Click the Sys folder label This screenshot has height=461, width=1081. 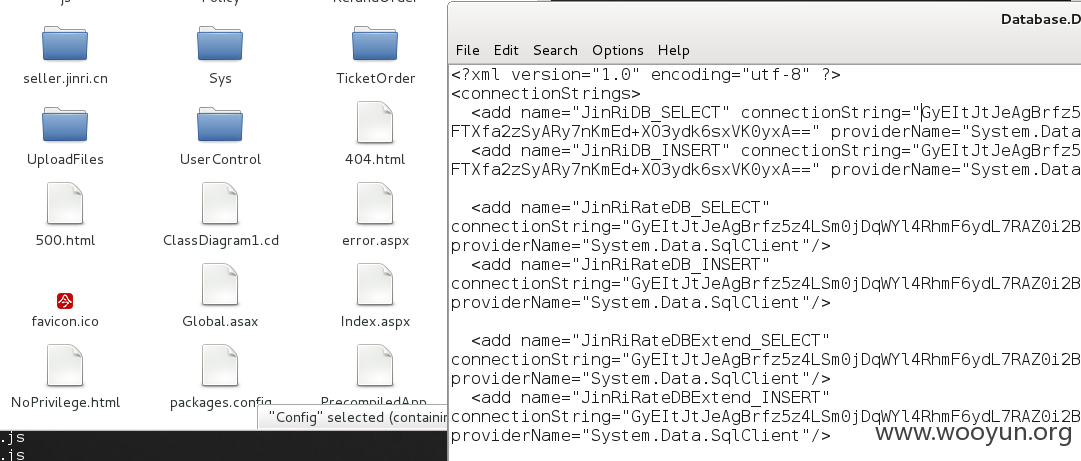(x=220, y=79)
